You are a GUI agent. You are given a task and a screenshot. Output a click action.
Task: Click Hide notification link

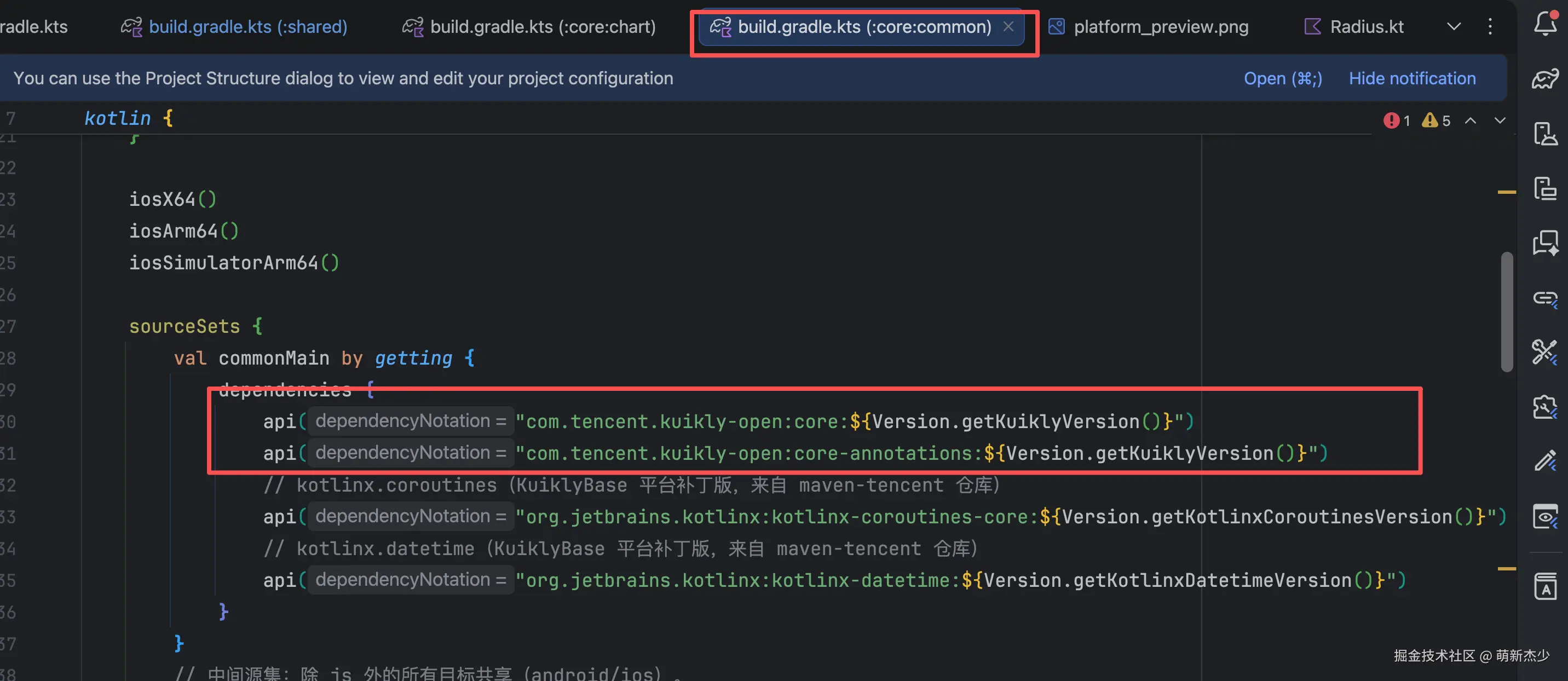click(x=1412, y=78)
